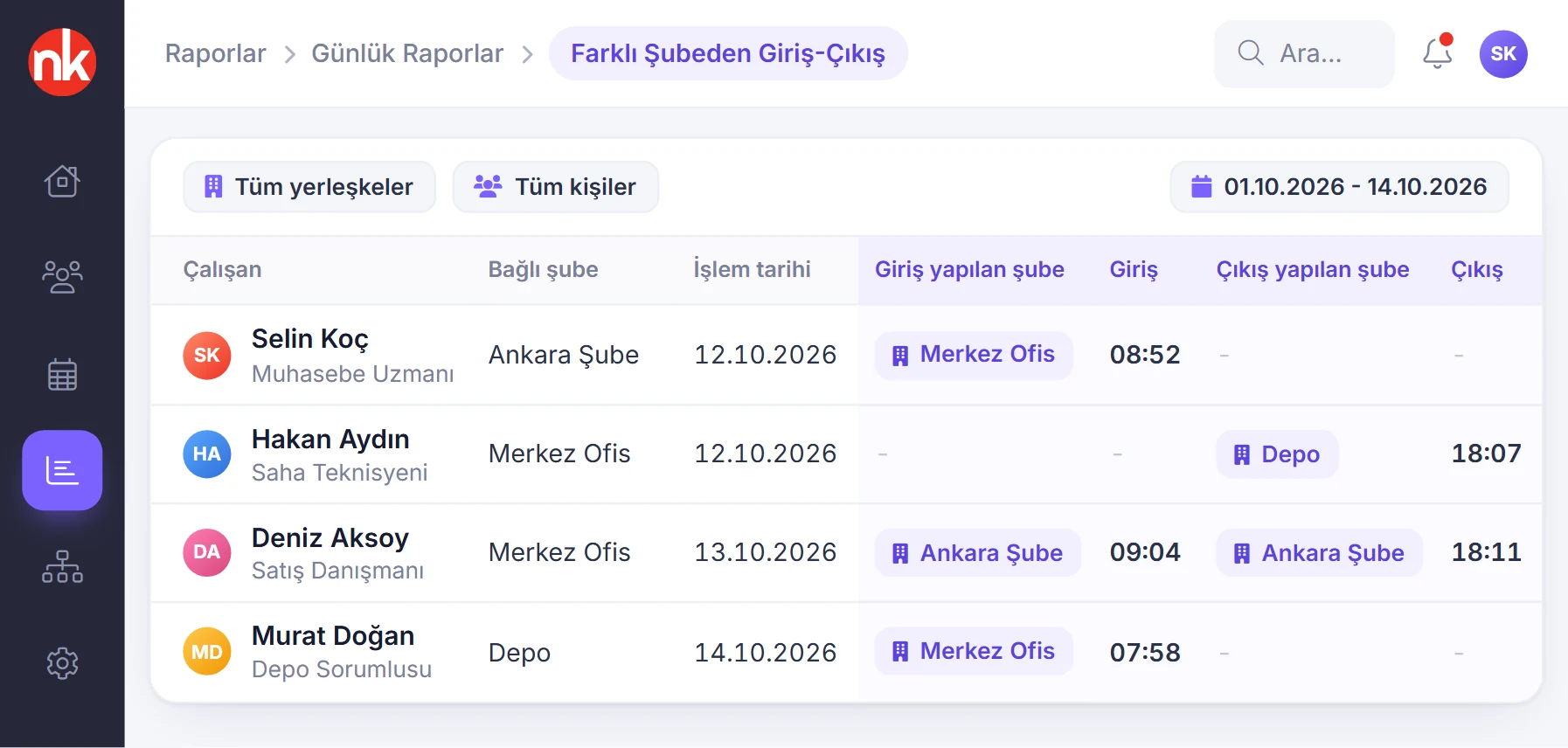Click Murat Doğan's MD avatar
The height and width of the screenshot is (748, 1568).
coord(207,652)
